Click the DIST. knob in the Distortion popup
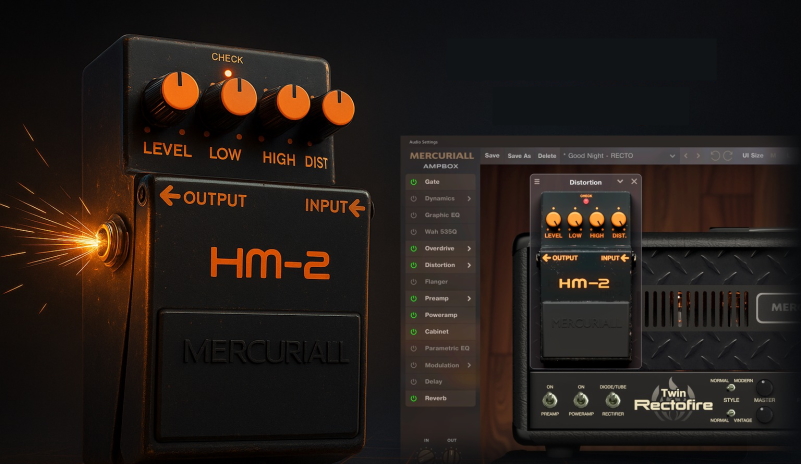Screen dimensions: 801x464 tap(619, 220)
